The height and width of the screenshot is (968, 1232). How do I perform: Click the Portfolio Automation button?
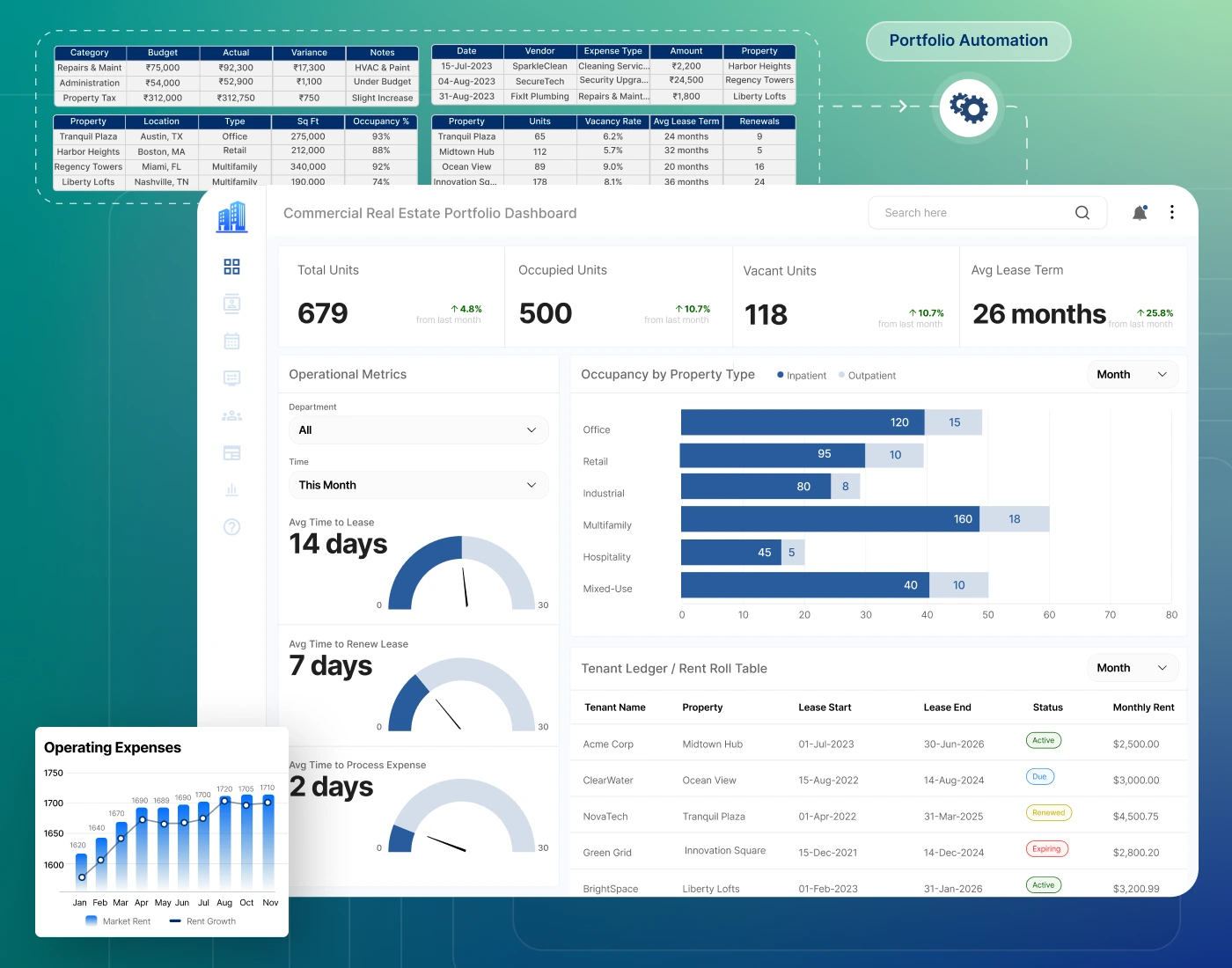point(969,40)
